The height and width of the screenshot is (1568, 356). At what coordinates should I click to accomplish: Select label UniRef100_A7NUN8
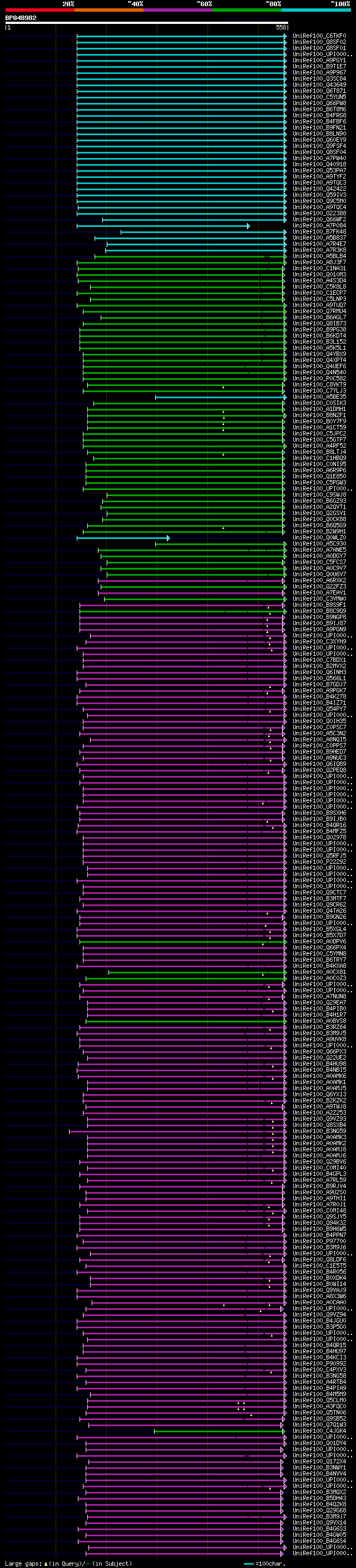point(319,996)
